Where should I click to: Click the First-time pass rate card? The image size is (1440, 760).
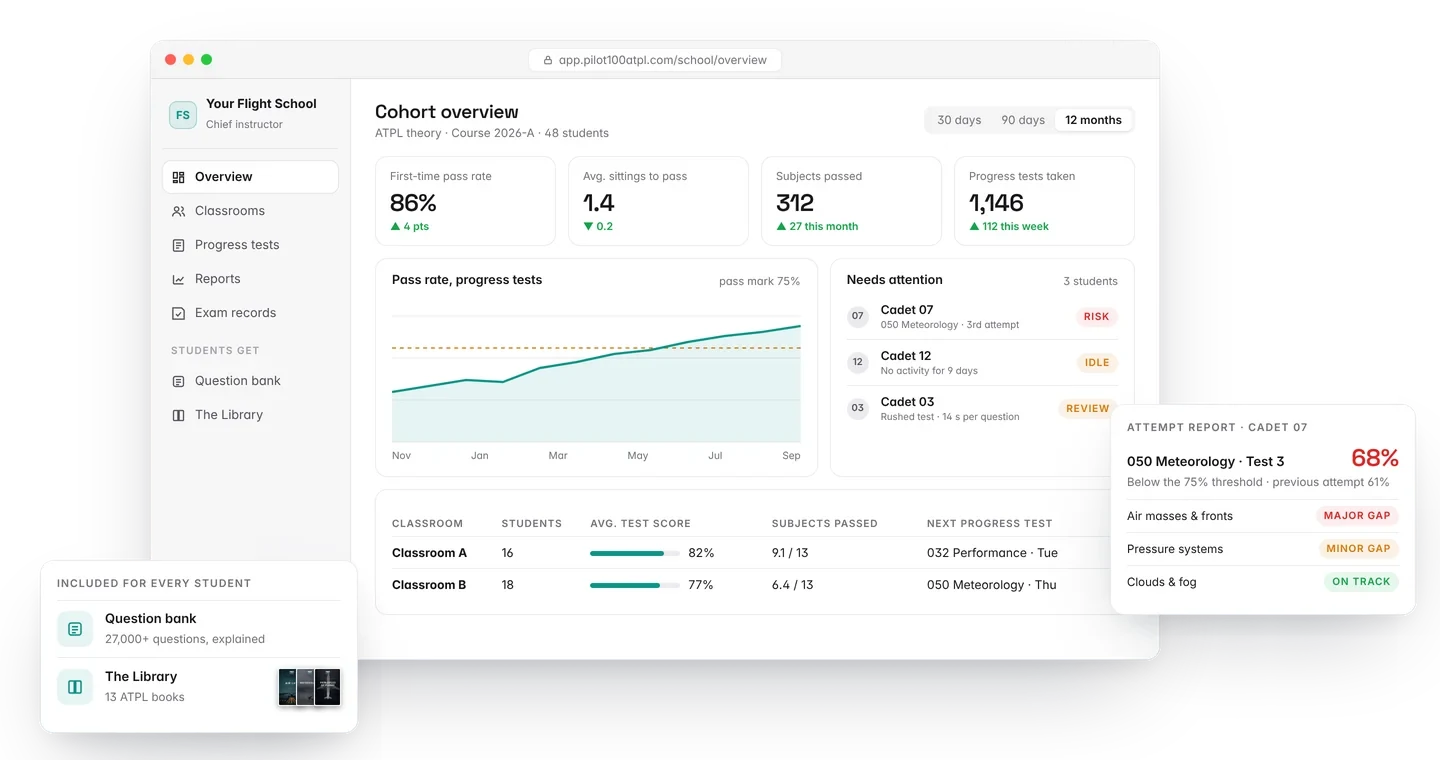coord(466,201)
